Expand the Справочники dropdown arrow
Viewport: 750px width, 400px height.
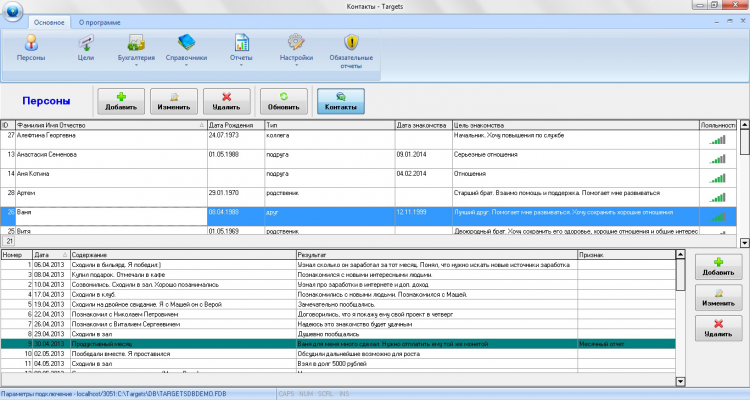tap(186, 65)
